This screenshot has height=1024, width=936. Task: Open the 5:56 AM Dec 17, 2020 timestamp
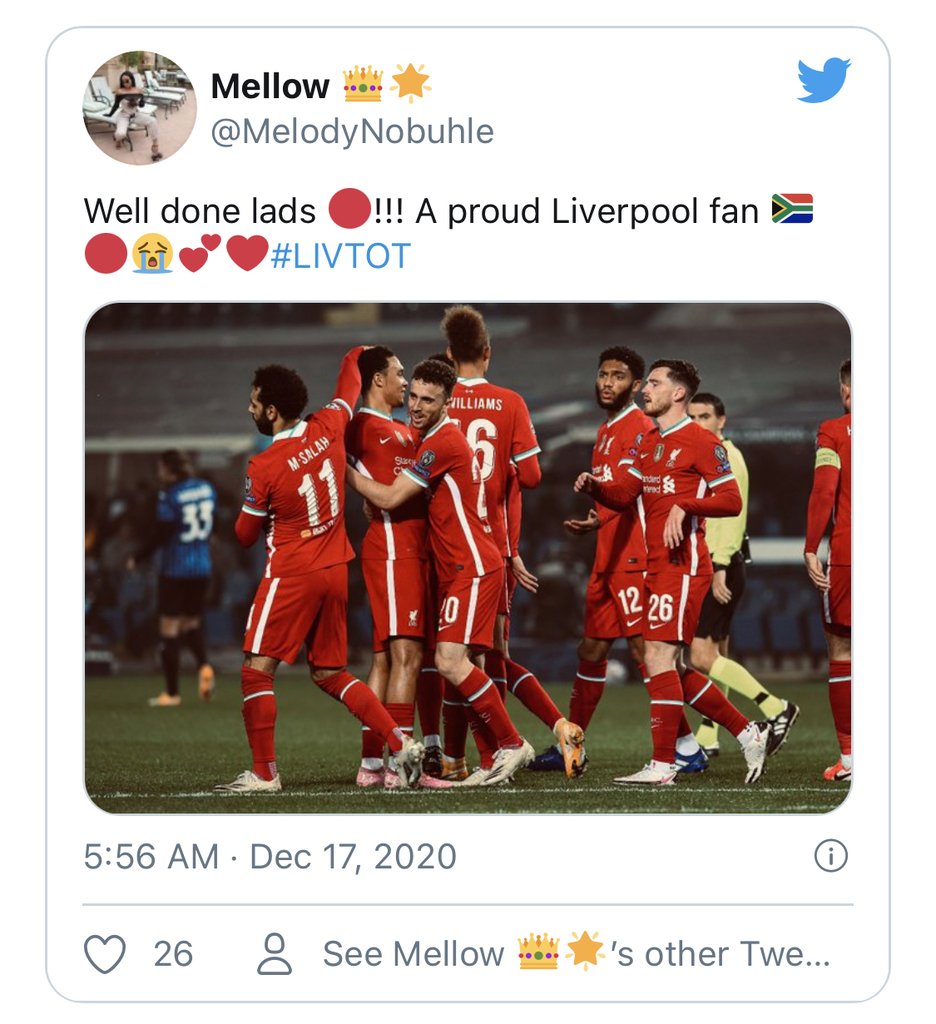point(270,856)
